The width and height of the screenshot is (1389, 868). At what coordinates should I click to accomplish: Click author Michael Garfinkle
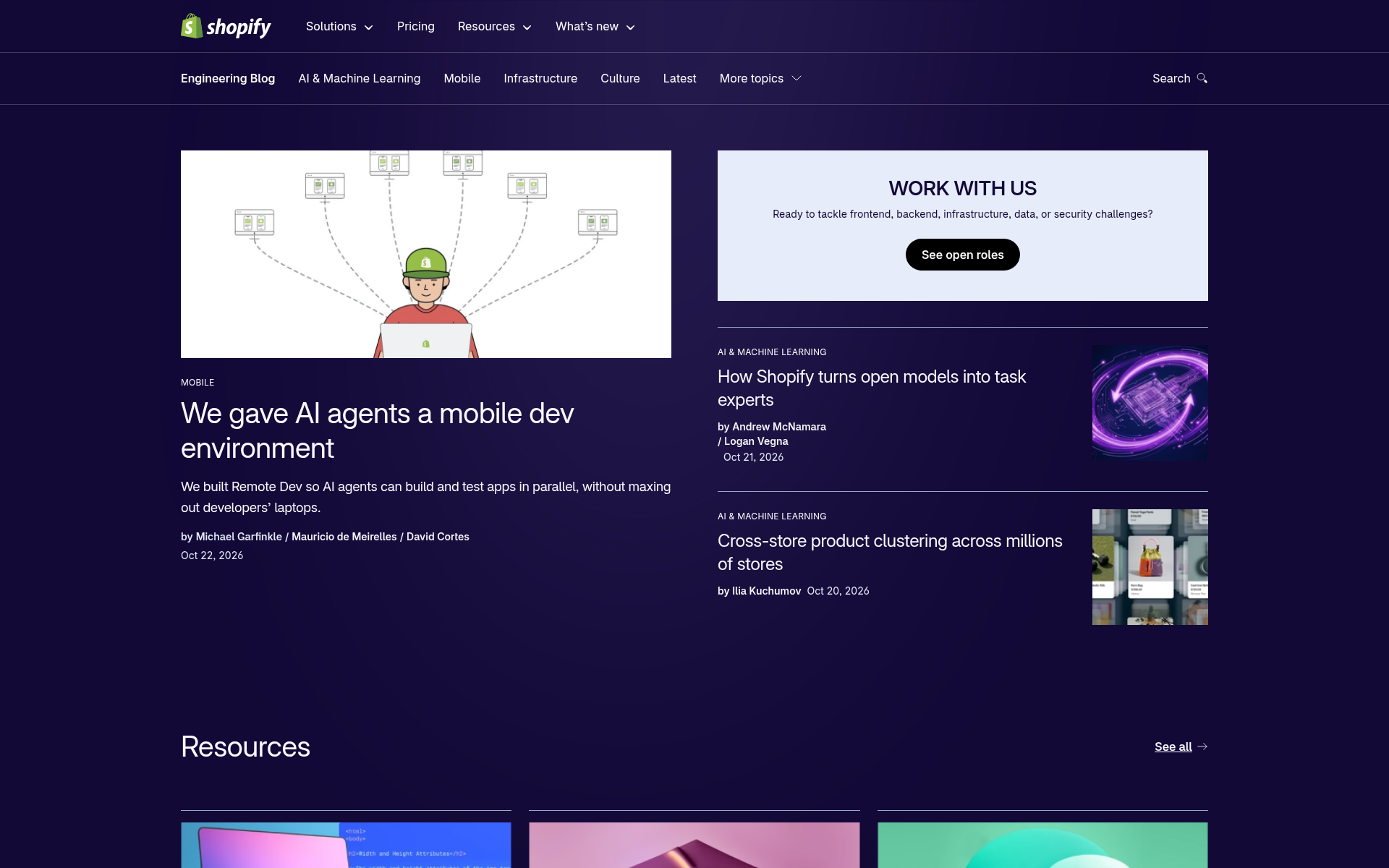(239, 537)
